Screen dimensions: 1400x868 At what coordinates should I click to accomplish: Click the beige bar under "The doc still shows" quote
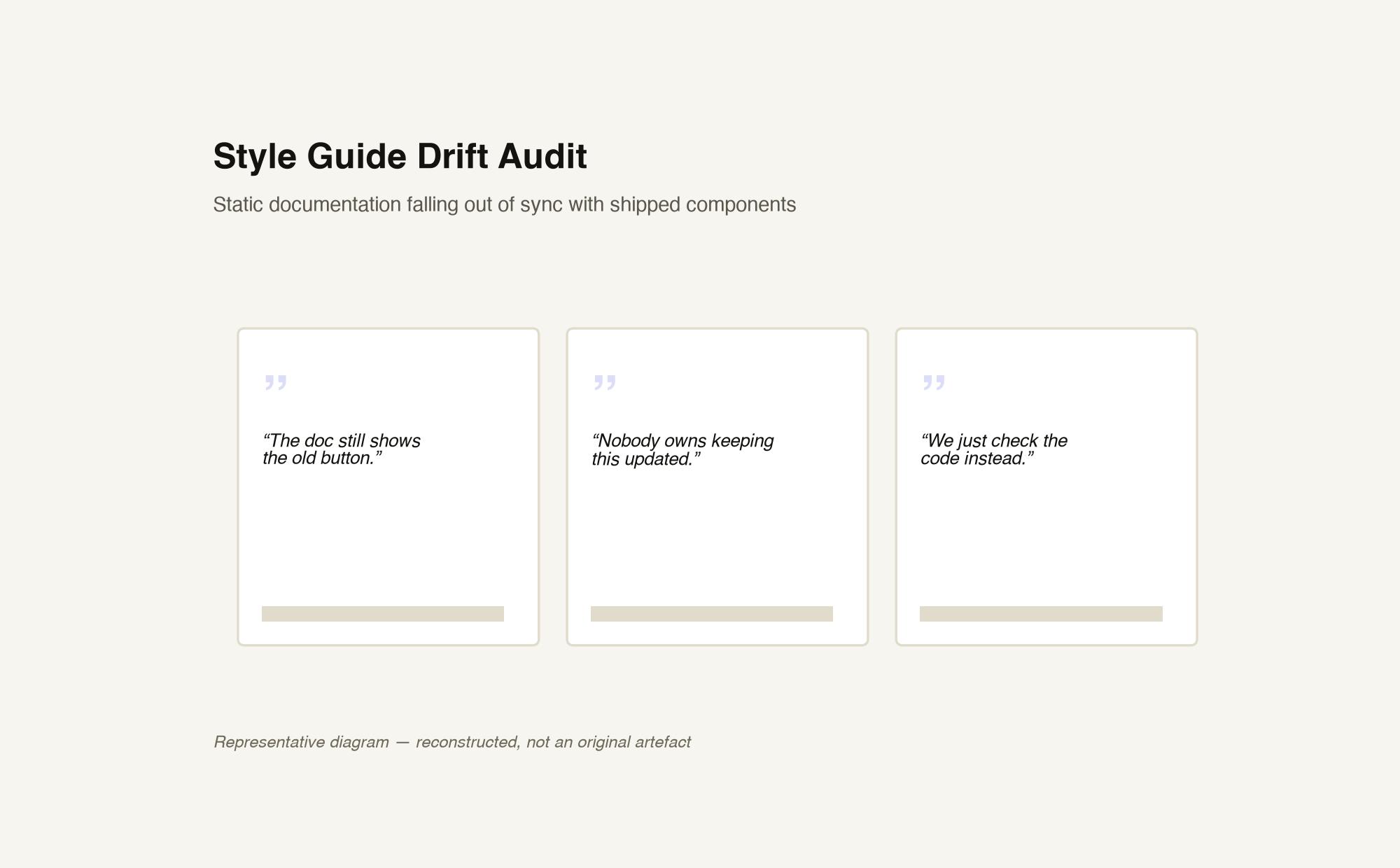click(x=383, y=614)
